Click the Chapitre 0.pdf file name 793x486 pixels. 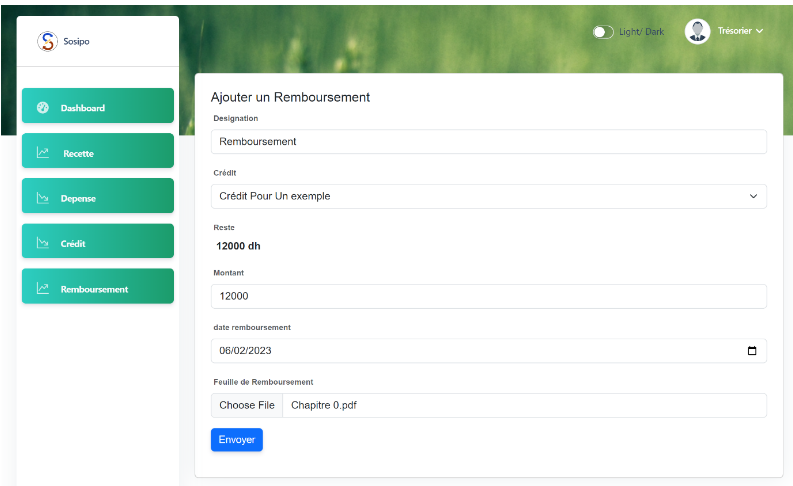coord(324,405)
